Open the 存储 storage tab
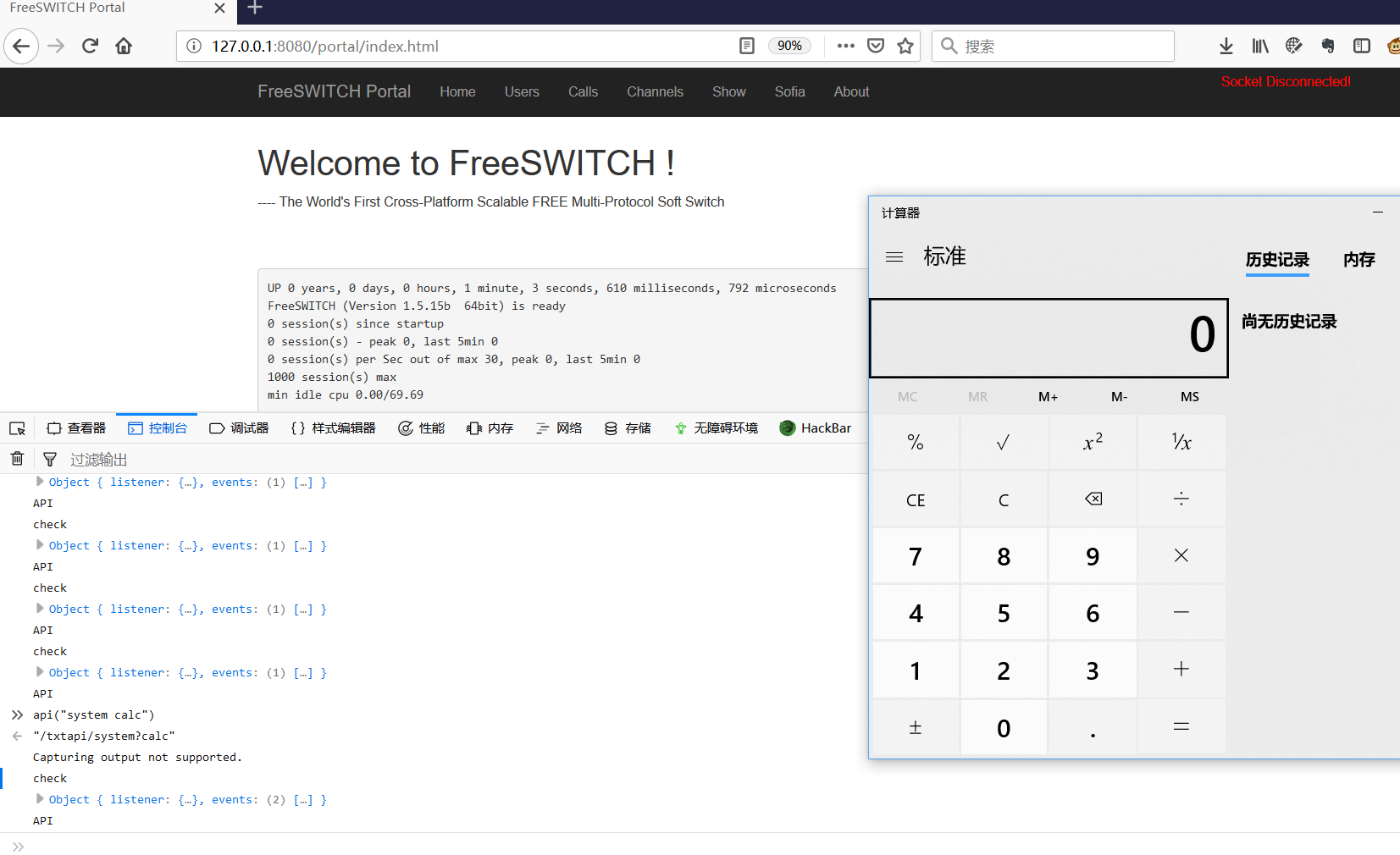Viewport: 1400px width, 855px height. pyautogui.click(x=628, y=428)
